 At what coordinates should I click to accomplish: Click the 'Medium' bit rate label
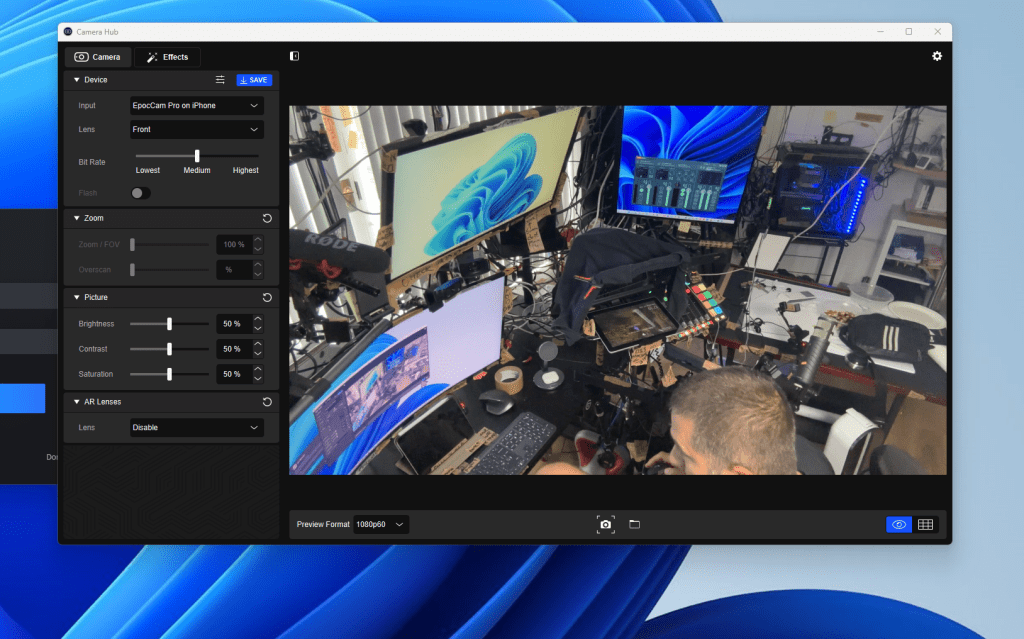coord(197,170)
